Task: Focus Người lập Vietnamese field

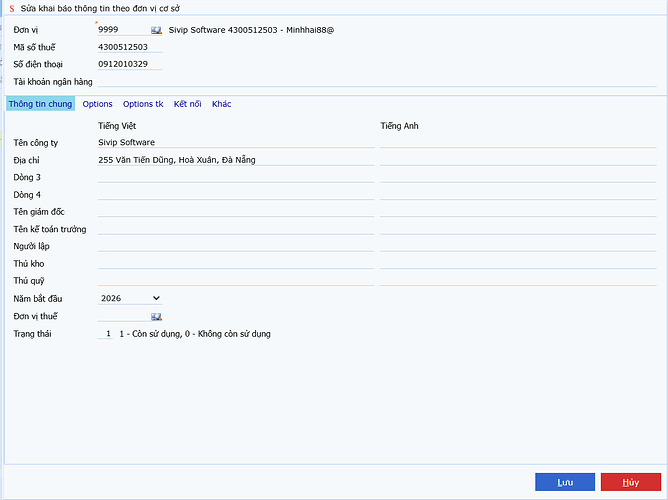Action: (x=236, y=246)
